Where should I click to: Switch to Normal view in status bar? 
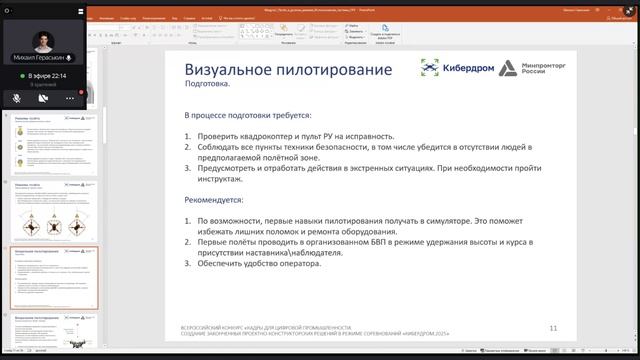(555, 351)
